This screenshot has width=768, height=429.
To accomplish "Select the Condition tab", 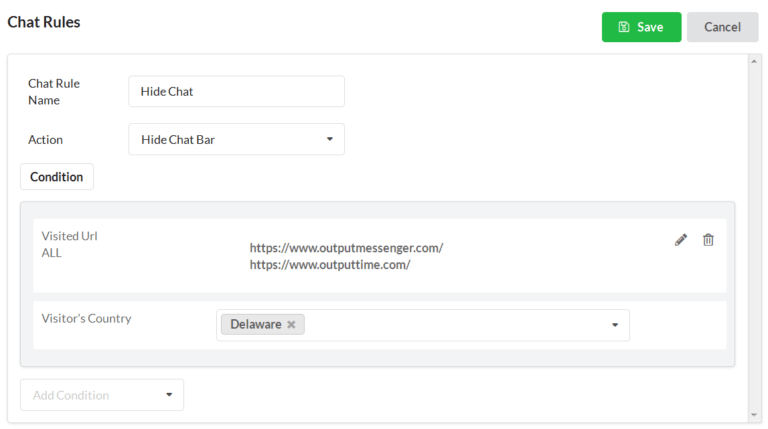I will (x=57, y=177).
